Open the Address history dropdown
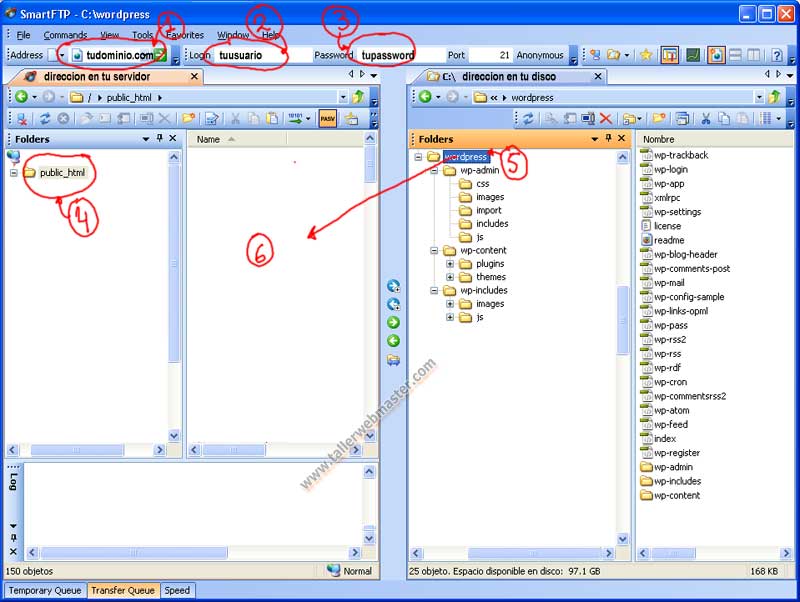The image size is (800, 602). coord(62,55)
